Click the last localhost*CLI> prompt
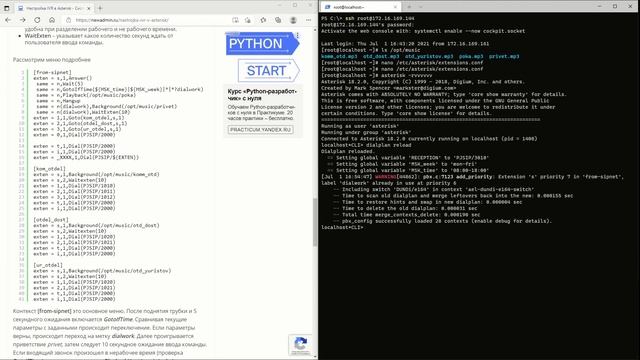Viewport: 640px width, 360px height. pos(342,227)
